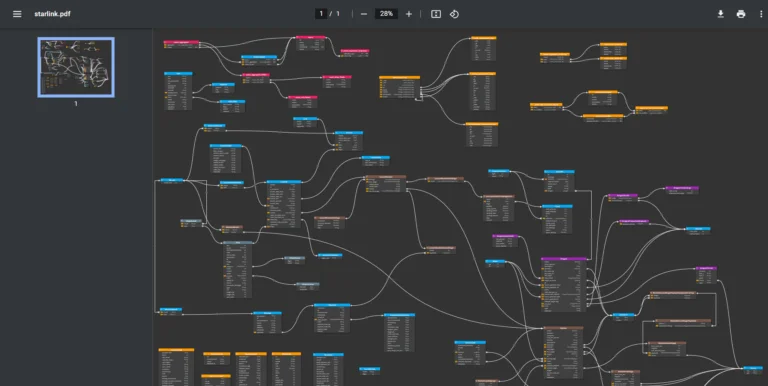
Task: Click the current page number field
Action: [x=321, y=14]
